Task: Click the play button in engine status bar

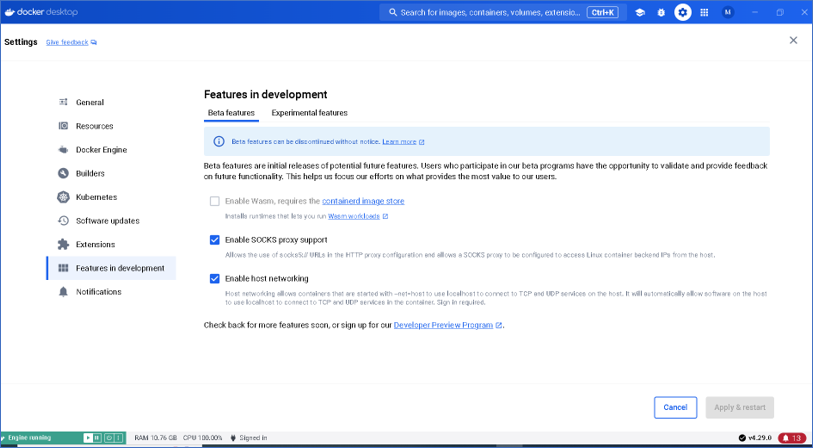Action: [88, 438]
